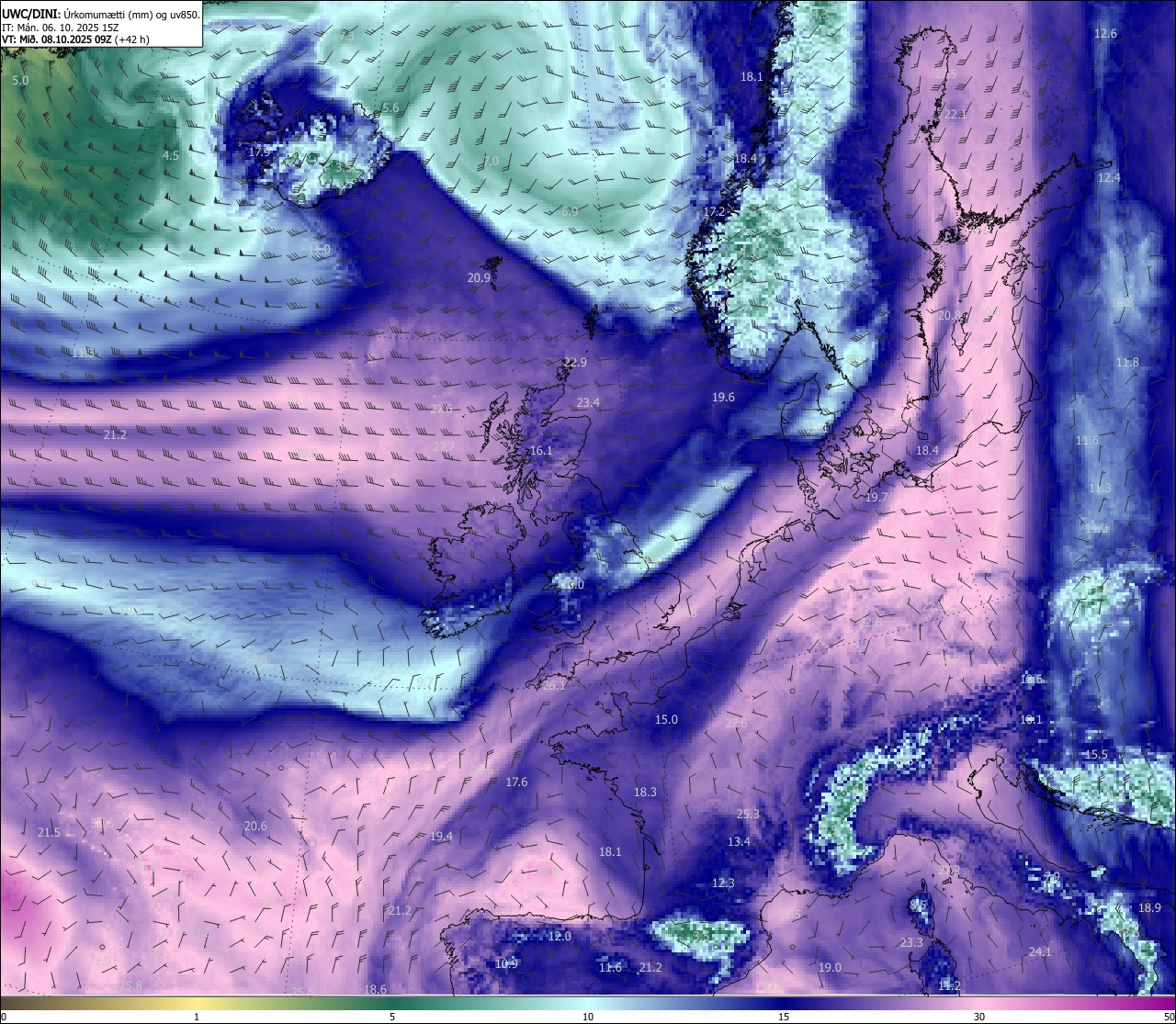Click the VT: Mið. 08.10.2025 09Z (+42 h) line
This screenshot has height=1024, width=1176.
pyautogui.click(x=75, y=39)
